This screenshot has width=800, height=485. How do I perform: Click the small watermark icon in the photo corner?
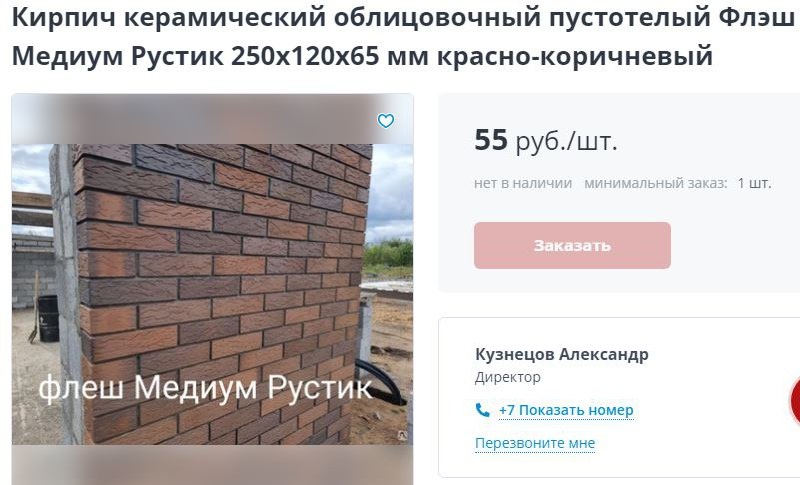pyautogui.click(x=402, y=435)
